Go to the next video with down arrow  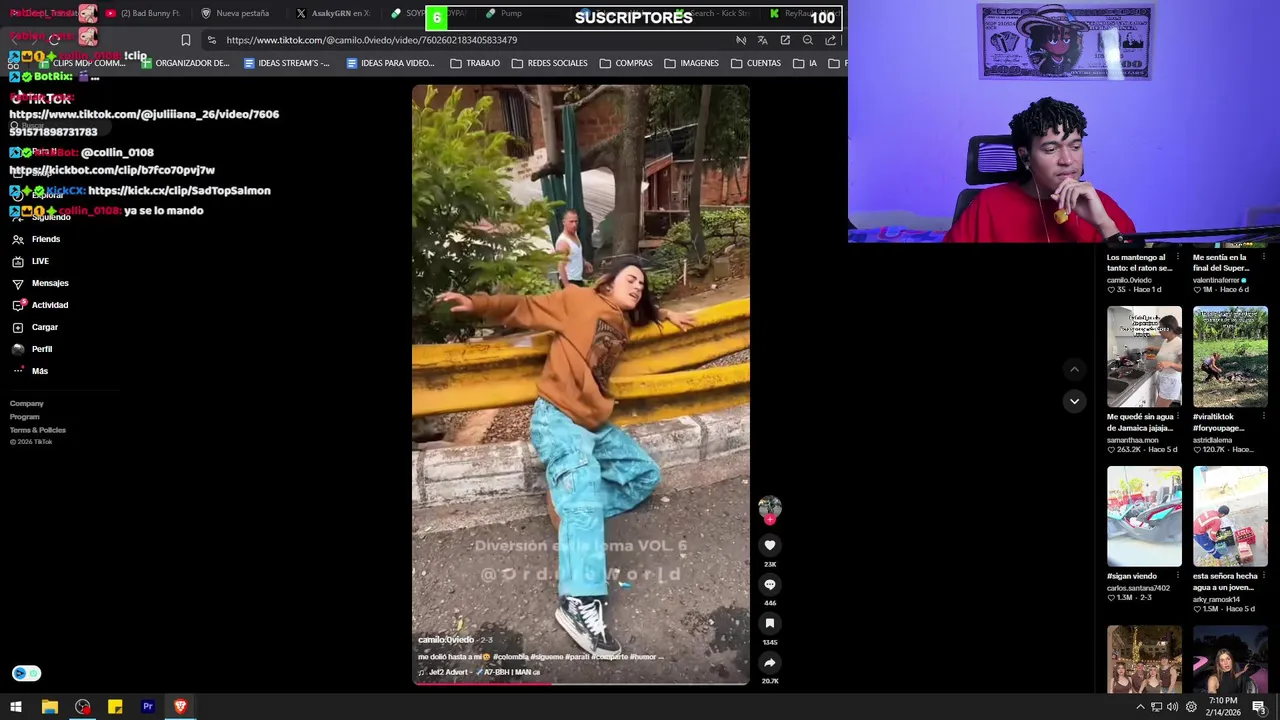coord(1074,401)
